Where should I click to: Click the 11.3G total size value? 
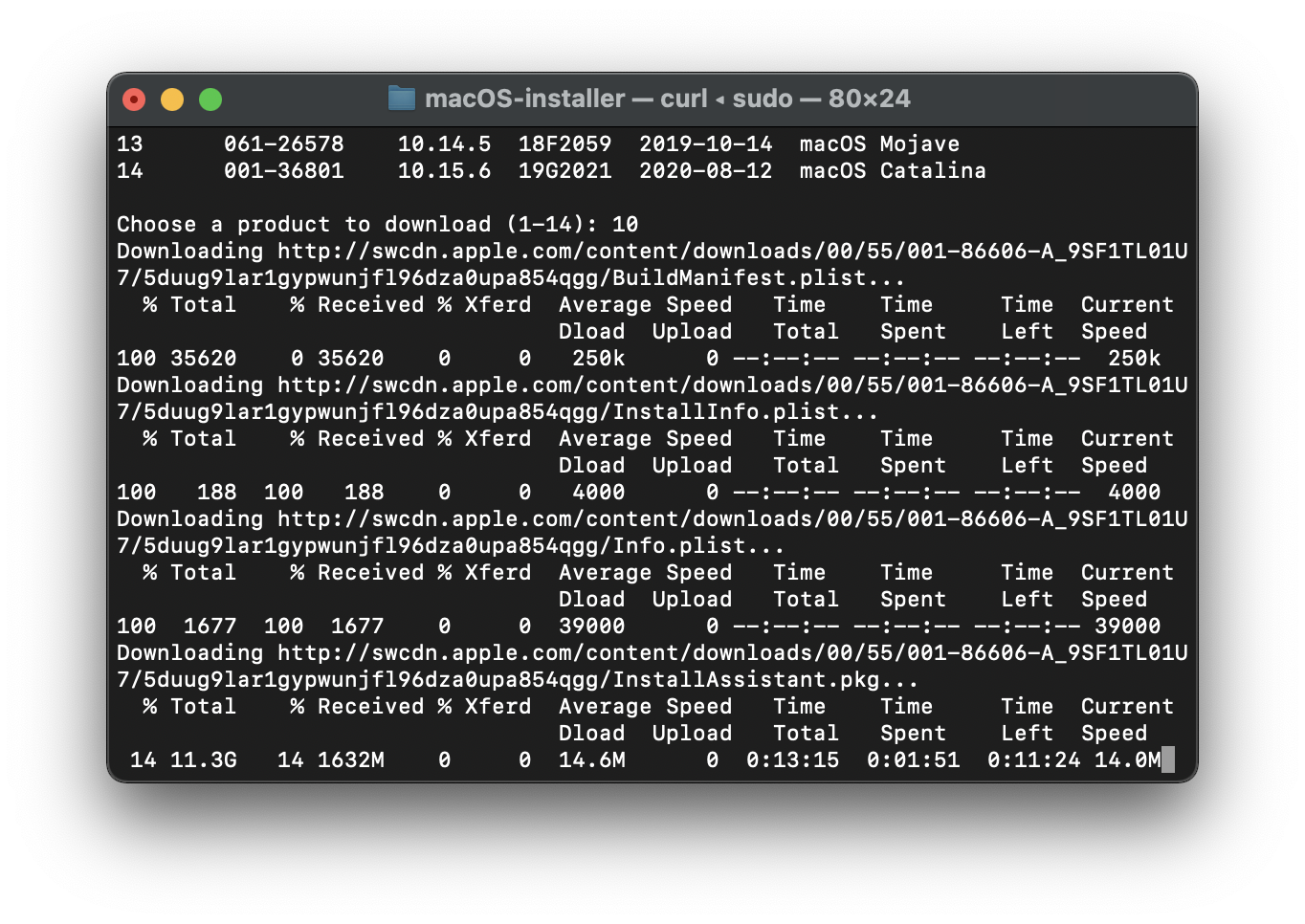click(203, 760)
